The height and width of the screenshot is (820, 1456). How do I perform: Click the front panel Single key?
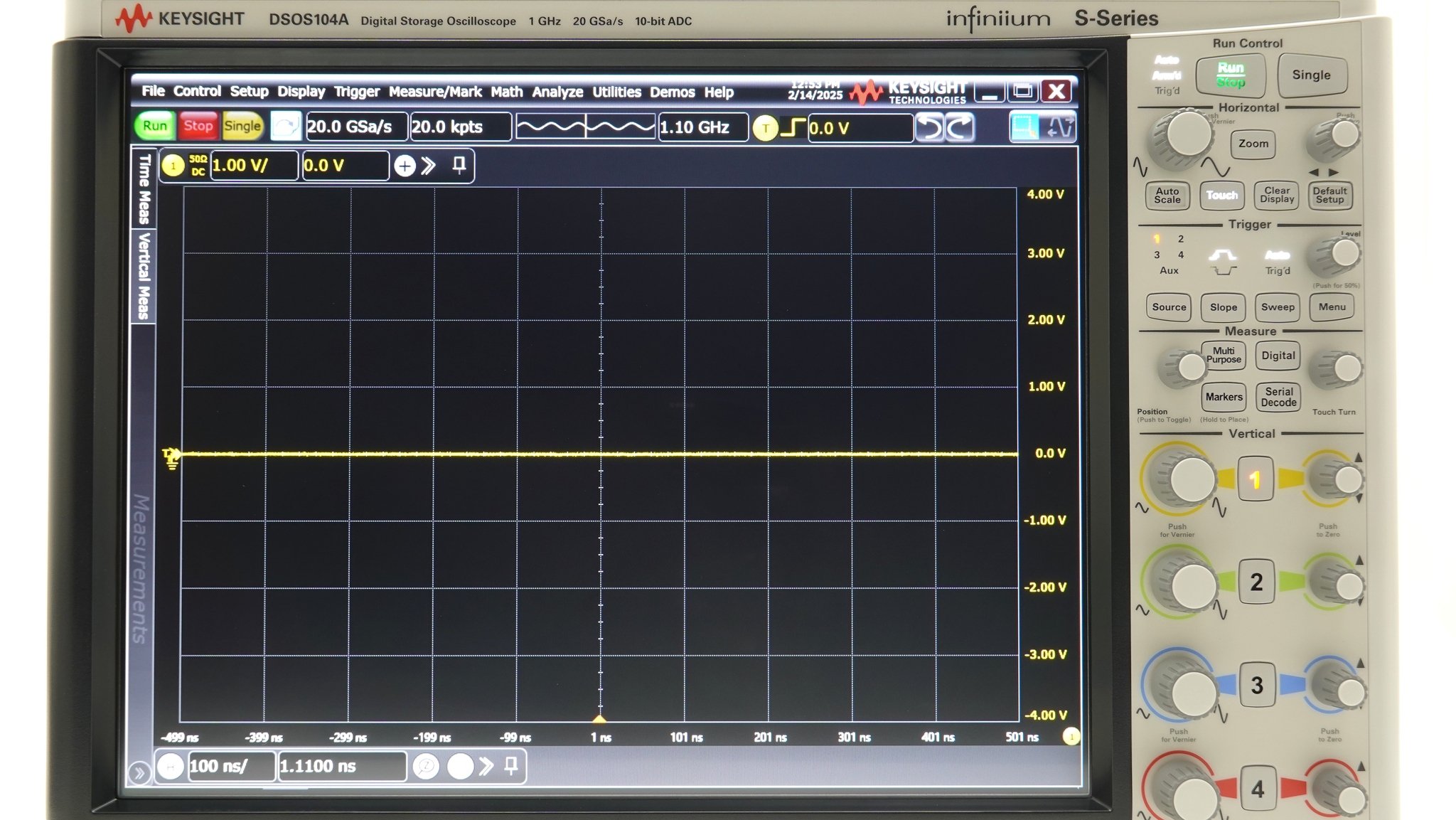coord(1311,75)
